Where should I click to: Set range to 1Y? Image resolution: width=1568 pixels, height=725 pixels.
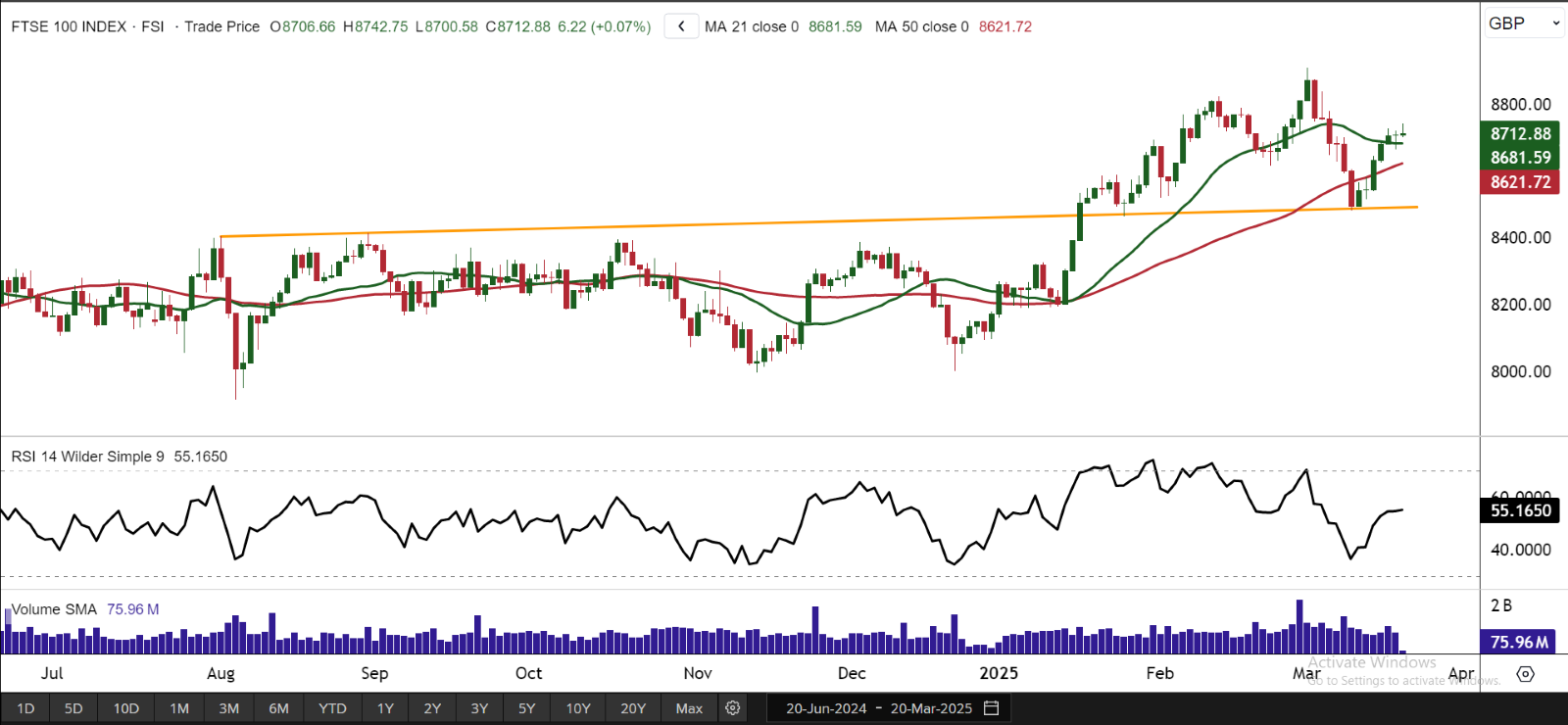click(385, 708)
